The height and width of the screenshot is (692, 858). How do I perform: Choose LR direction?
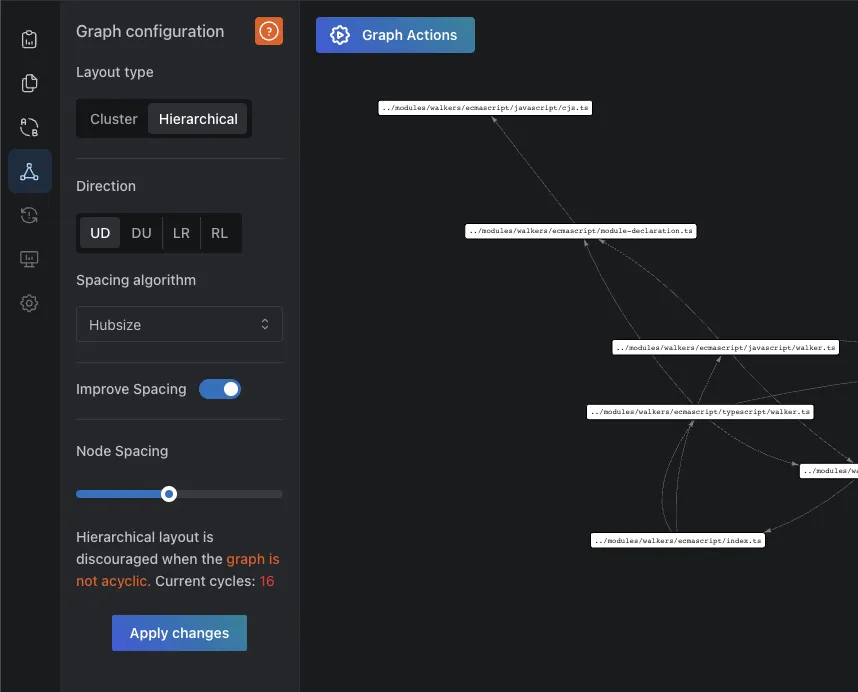pos(181,233)
